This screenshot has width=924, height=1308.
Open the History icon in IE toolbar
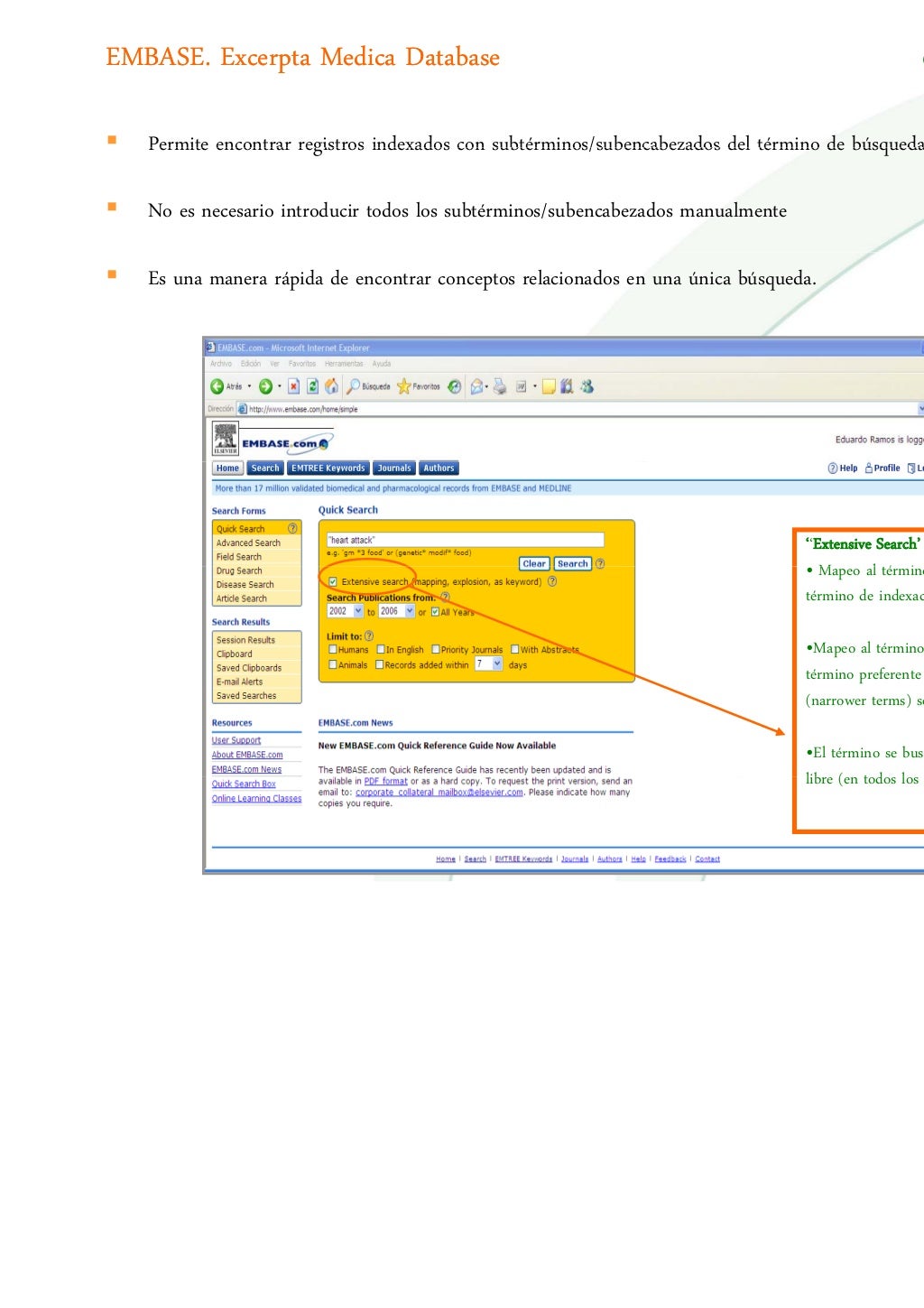tap(454, 386)
